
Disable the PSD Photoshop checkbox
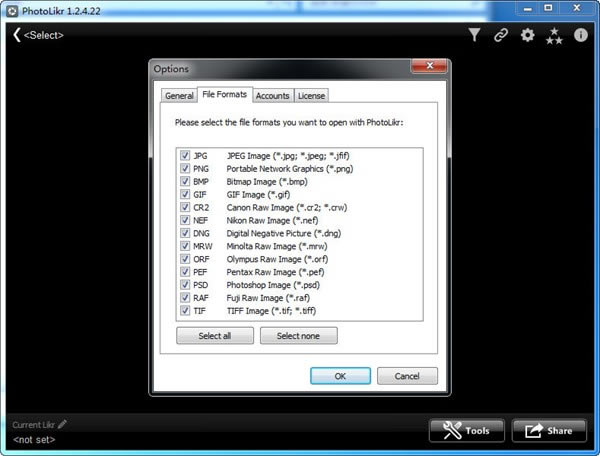coord(185,285)
